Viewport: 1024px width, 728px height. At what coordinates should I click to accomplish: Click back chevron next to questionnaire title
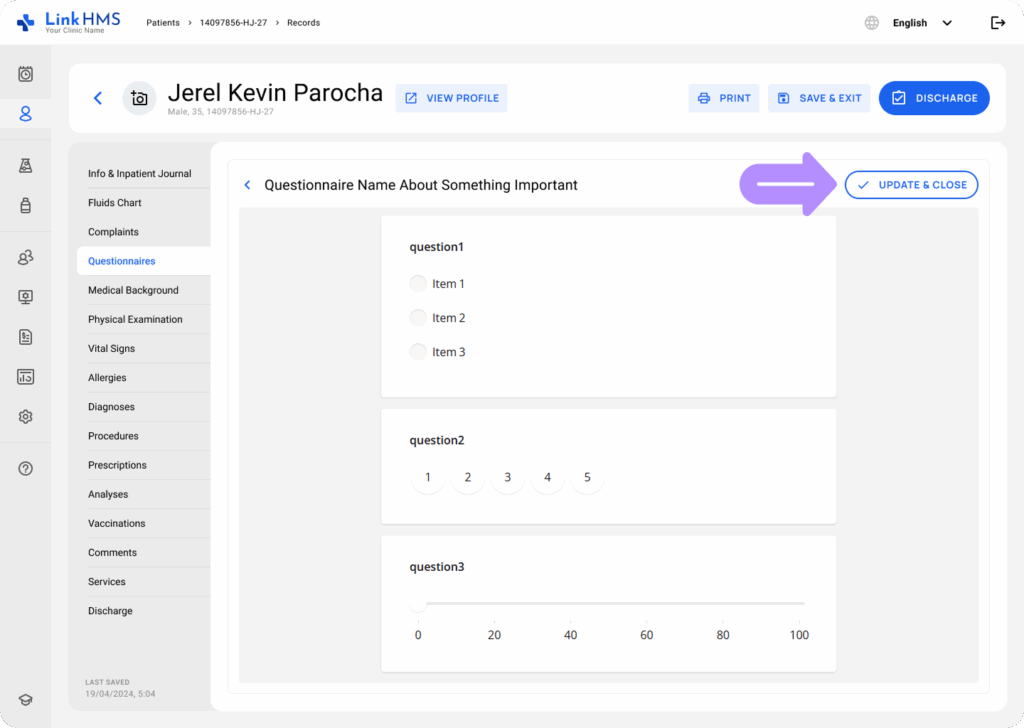248,185
